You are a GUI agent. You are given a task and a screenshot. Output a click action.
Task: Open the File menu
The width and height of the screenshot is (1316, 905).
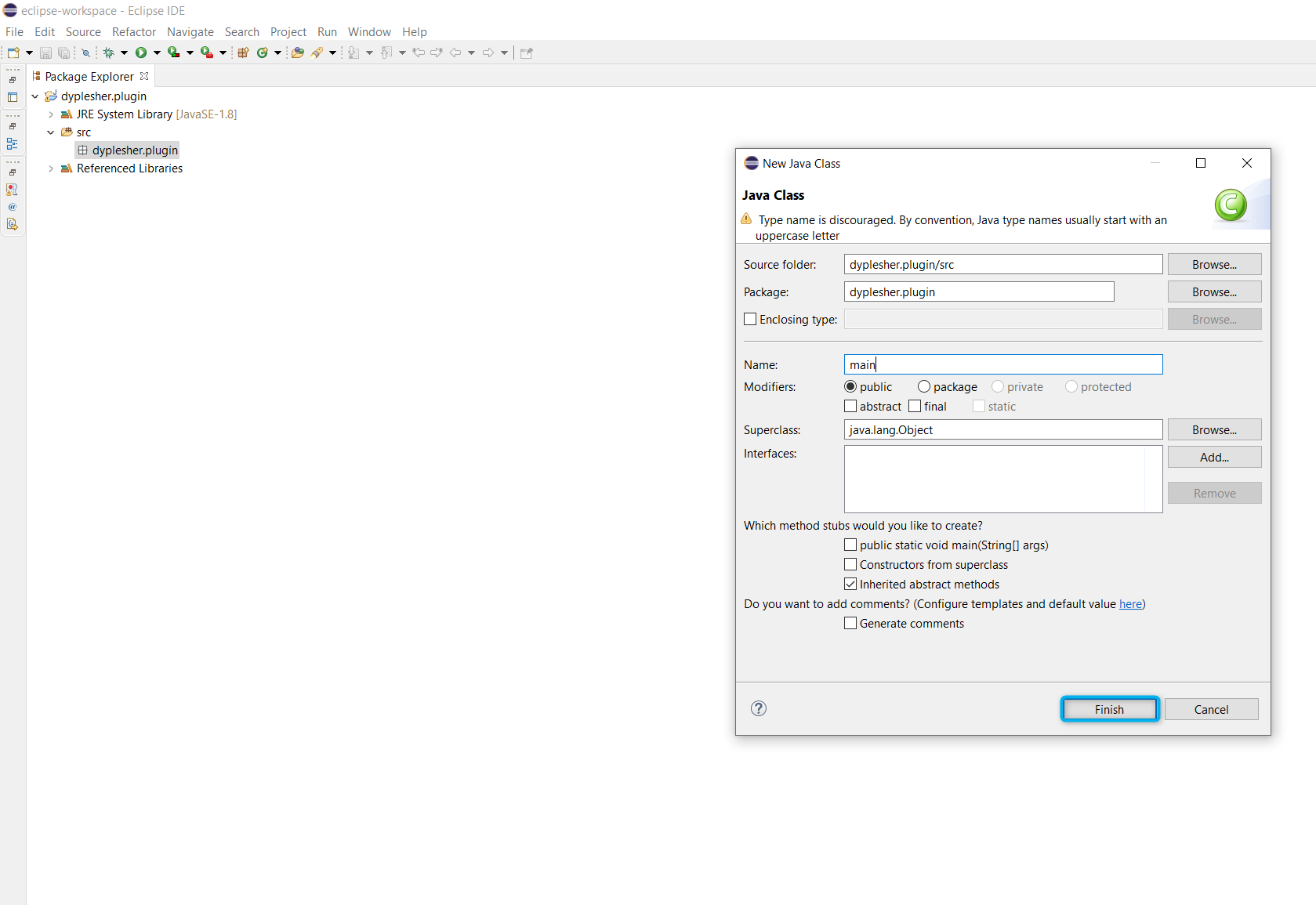[14, 32]
